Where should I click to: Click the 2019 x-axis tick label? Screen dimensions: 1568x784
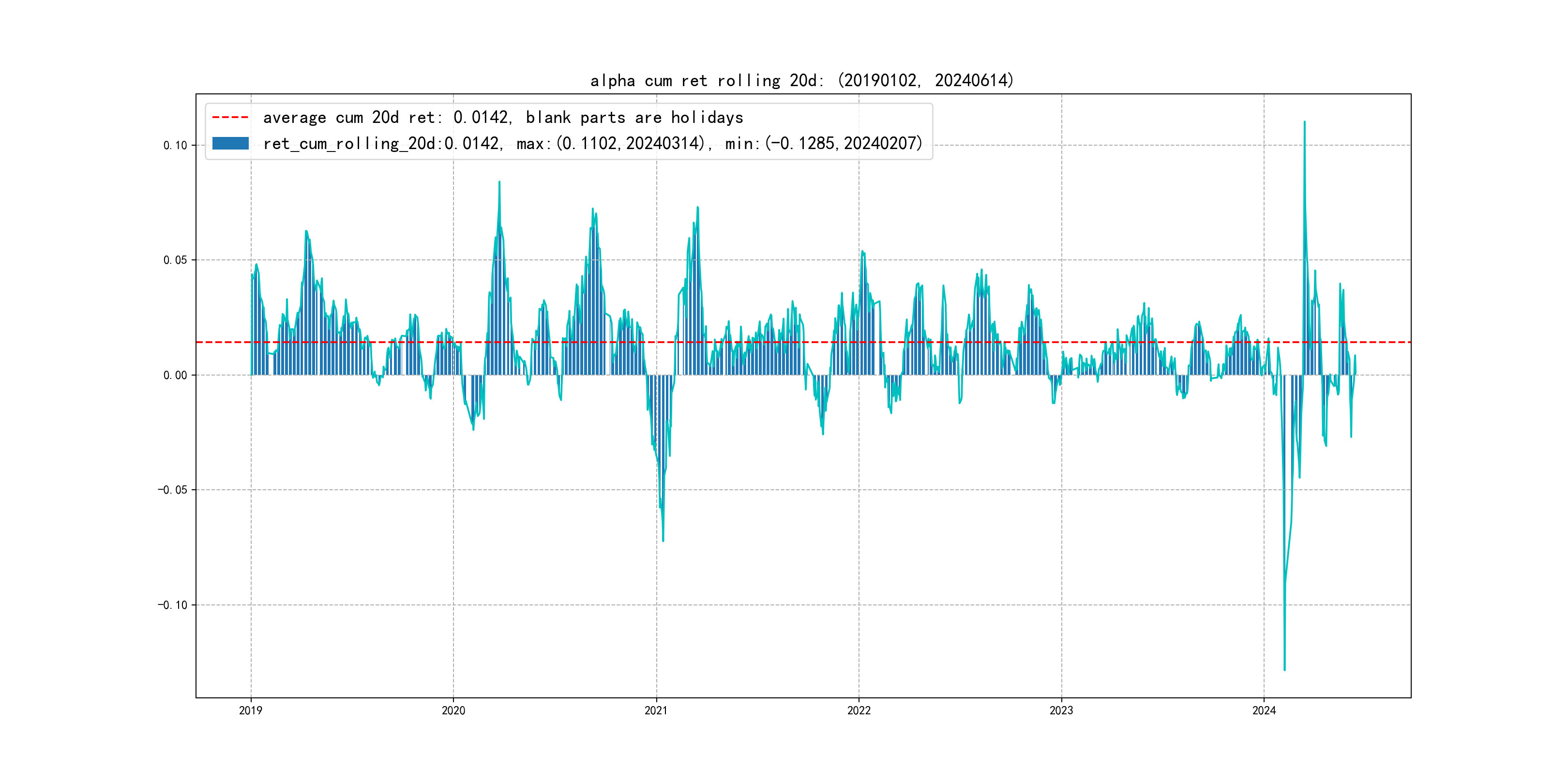point(251,710)
